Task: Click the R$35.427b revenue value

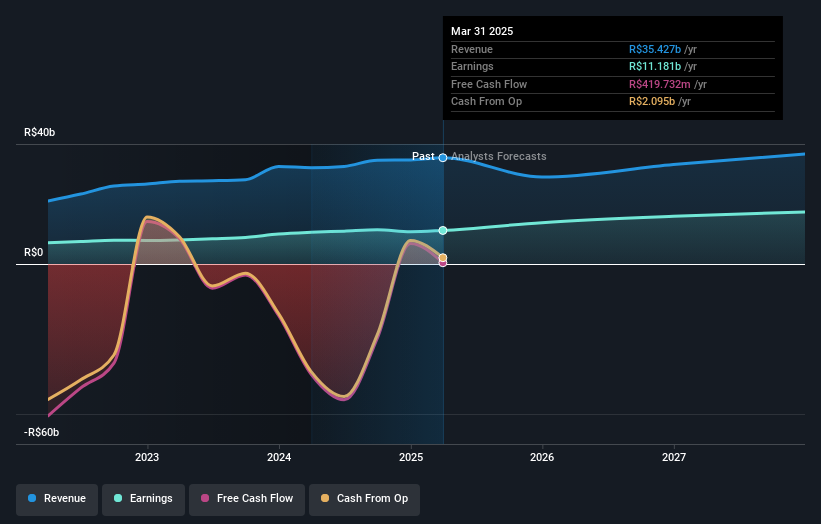Action: pyautogui.click(x=655, y=49)
